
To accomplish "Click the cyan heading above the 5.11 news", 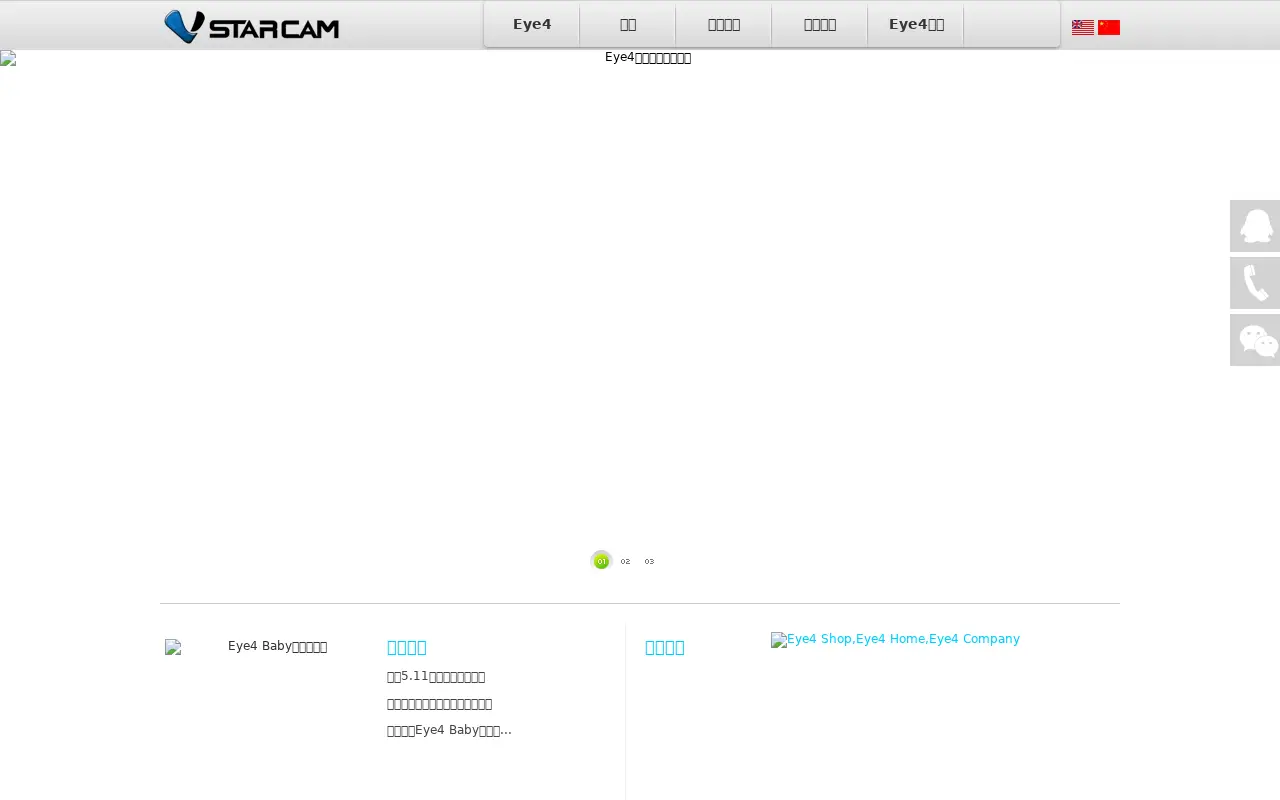I will [x=407, y=647].
